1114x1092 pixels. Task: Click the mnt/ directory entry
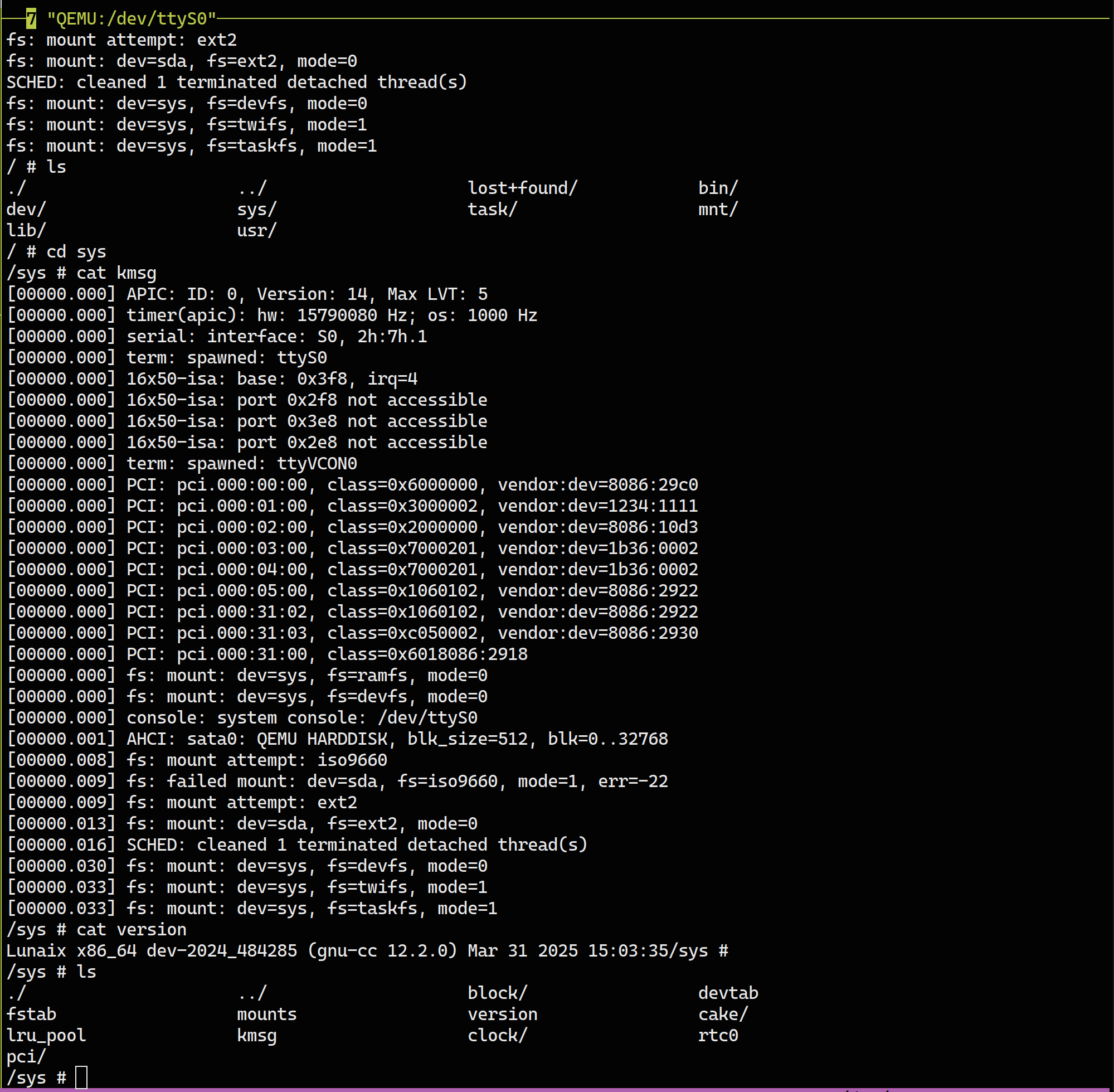point(718,210)
